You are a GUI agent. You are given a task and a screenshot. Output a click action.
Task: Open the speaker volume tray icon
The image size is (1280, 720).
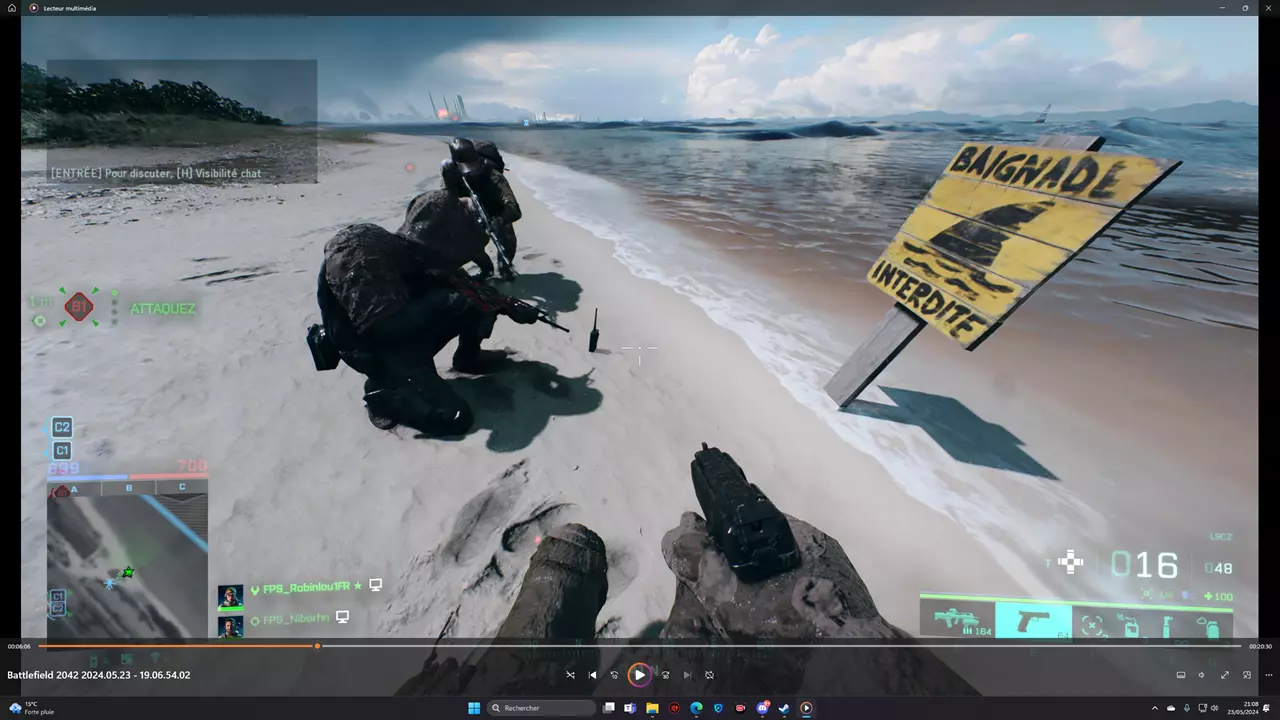pos(1215,708)
